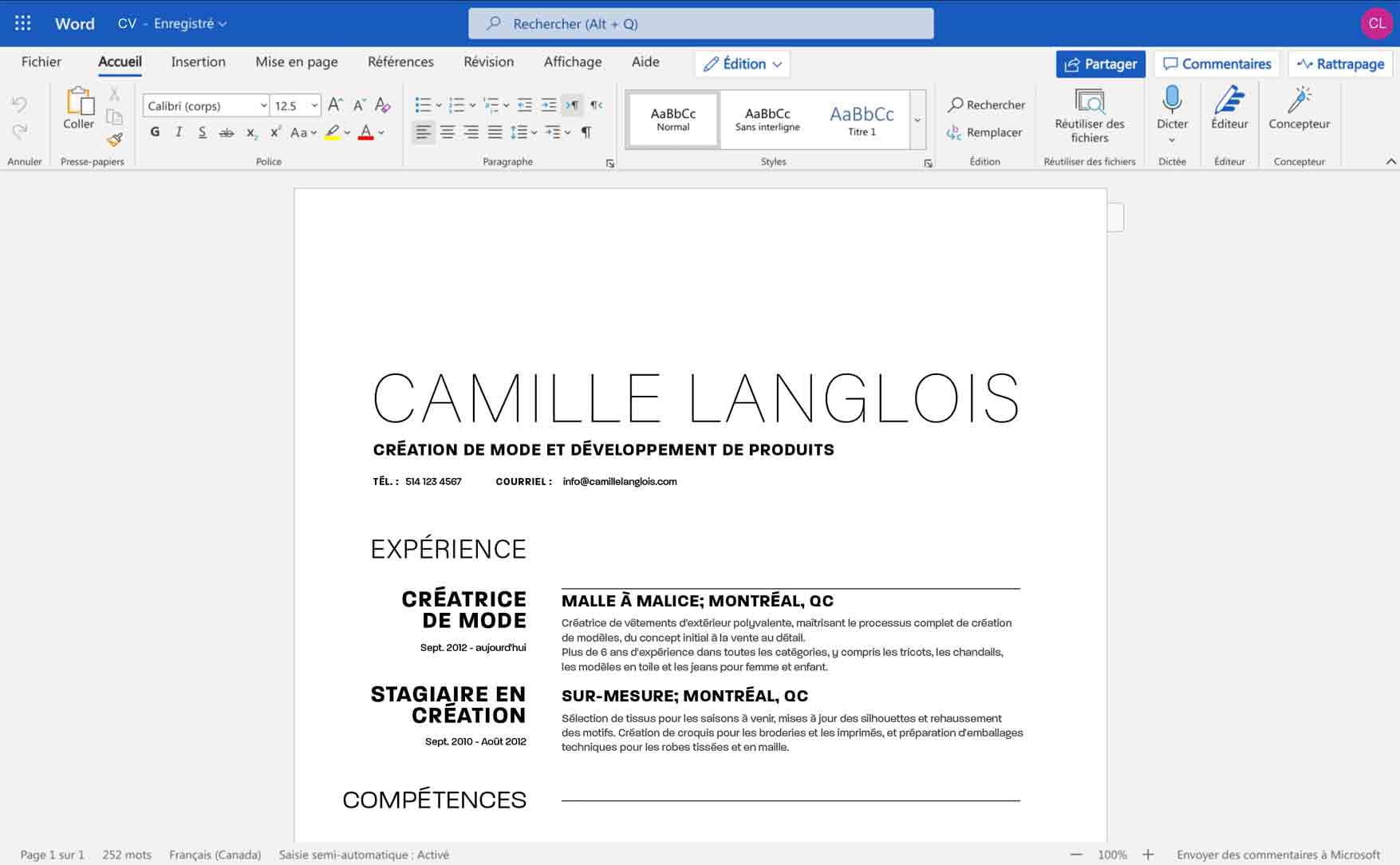Switch to the Révision tab

point(489,61)
